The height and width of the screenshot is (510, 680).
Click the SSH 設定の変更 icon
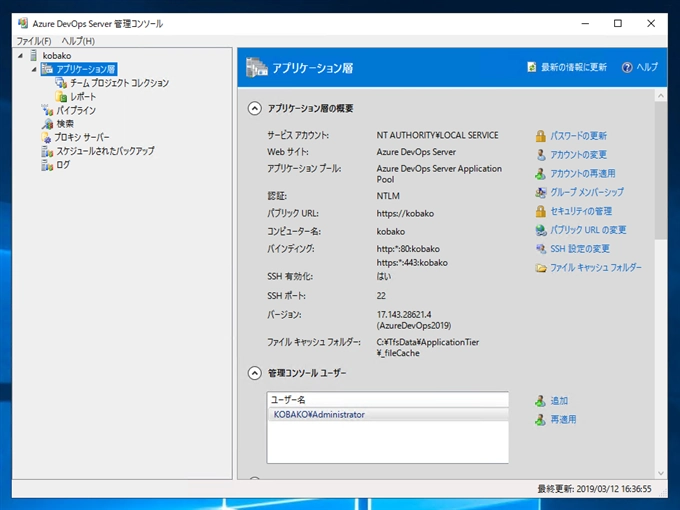541,249
